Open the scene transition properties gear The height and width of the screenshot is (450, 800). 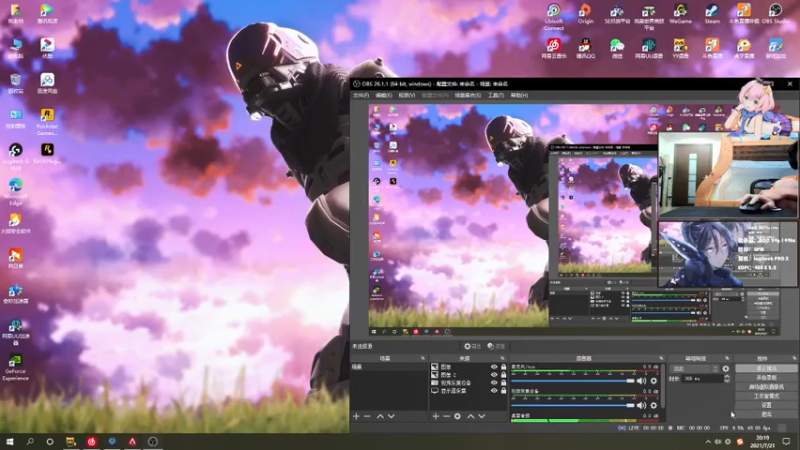tap(726, 368)
